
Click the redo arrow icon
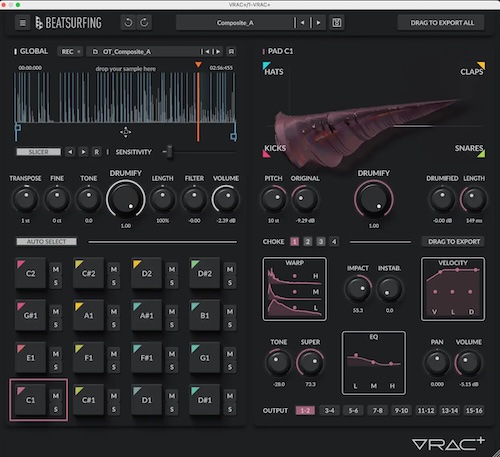pos(144,23)
